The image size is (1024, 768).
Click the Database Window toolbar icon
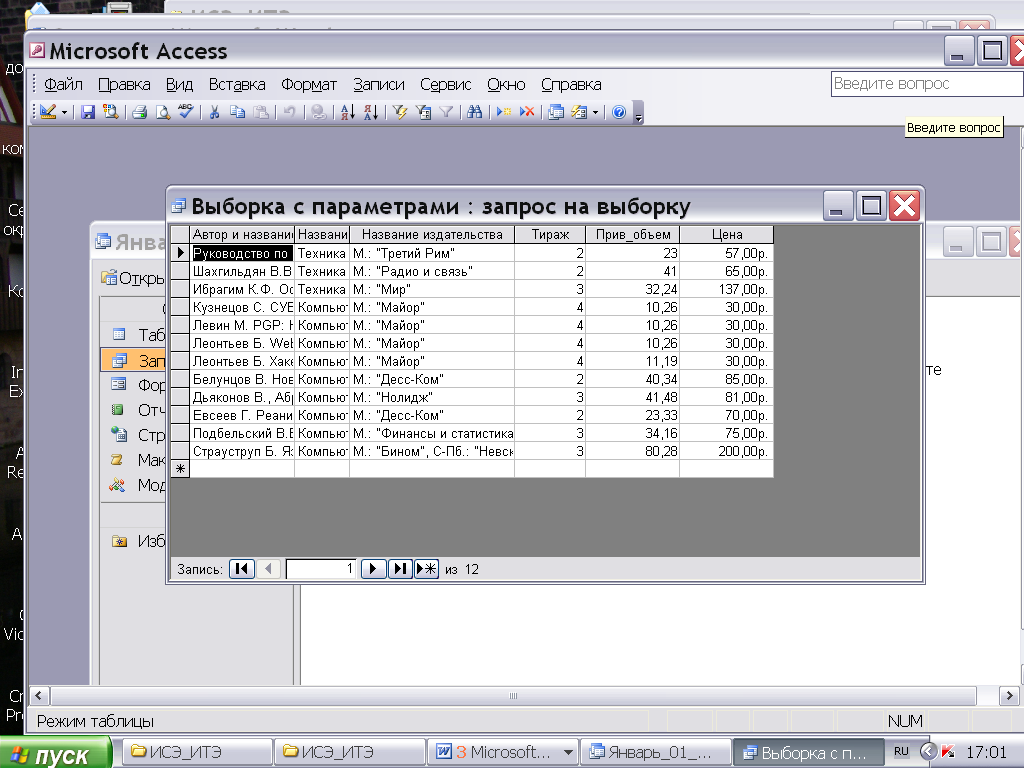[556, 112]
